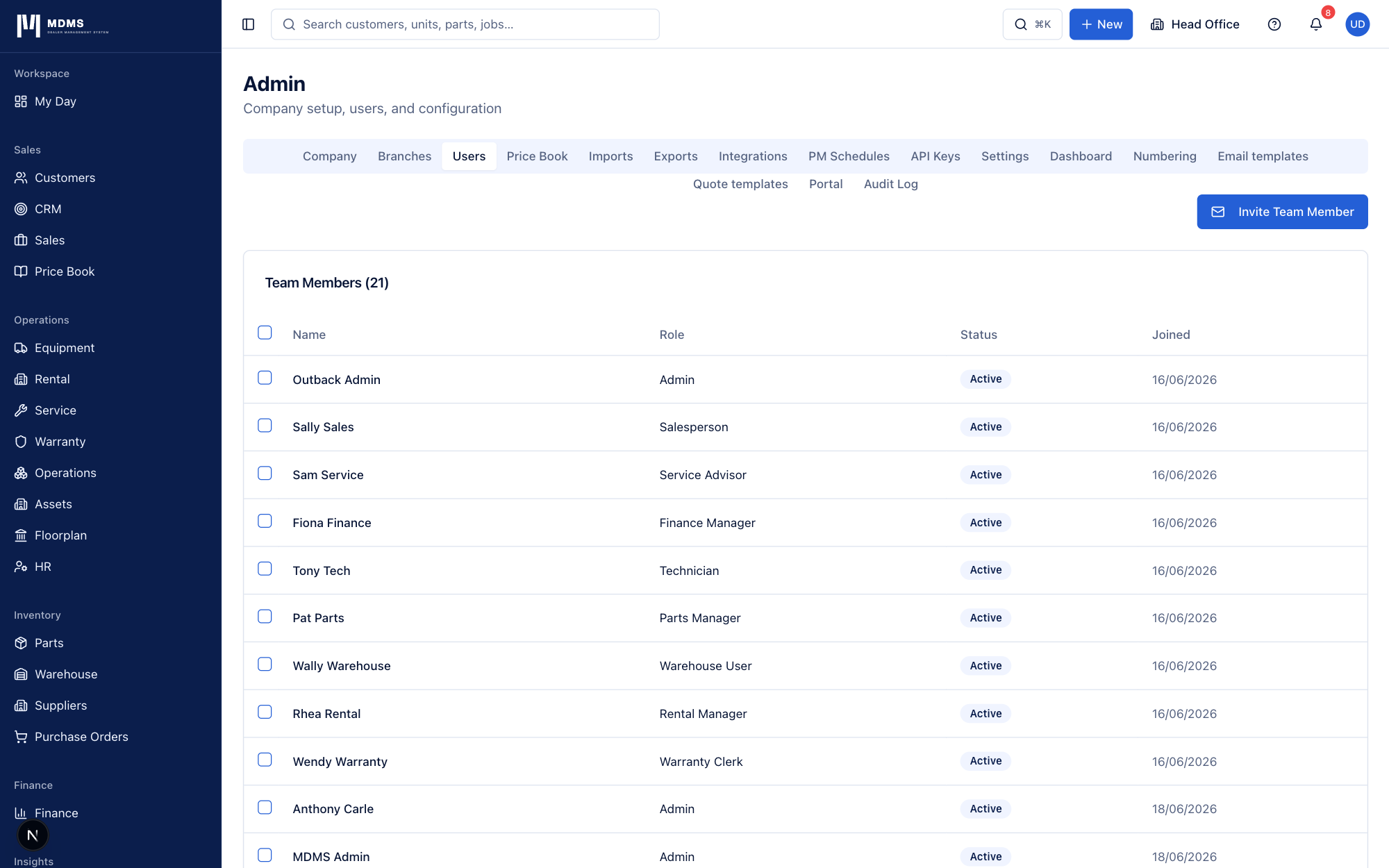Open the help question mark icon

tap(1274, 24)
